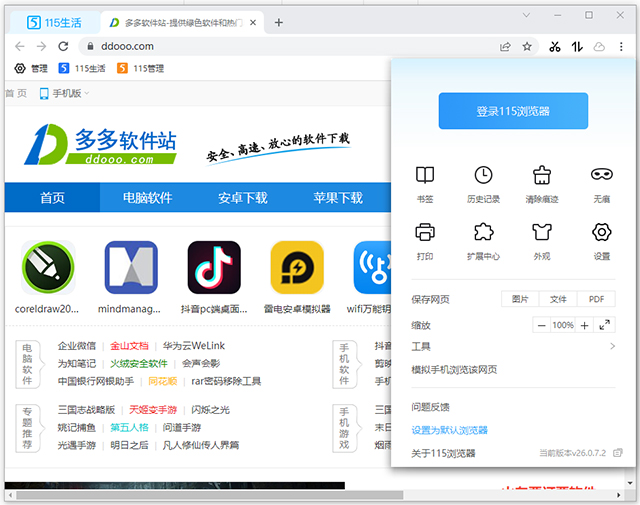This screenshot has width=640, height=505.
Task: Click the lock icon beside ddooo.com
Action: 90,46
